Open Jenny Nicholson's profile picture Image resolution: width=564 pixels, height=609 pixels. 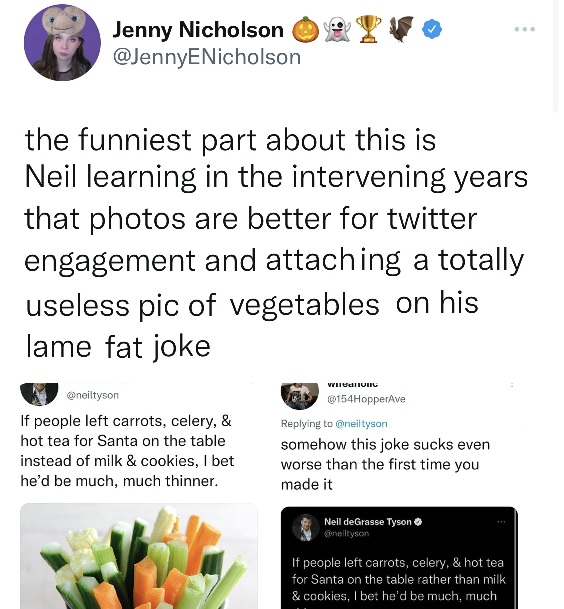[x=62, y=42]
